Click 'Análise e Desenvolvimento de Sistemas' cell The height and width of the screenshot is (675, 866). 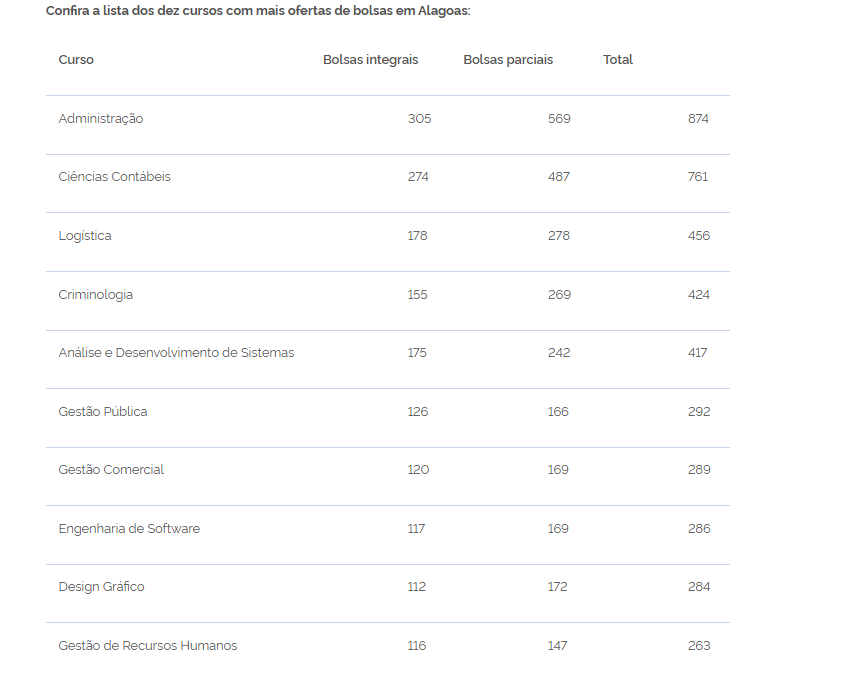[x=176, y=353]
